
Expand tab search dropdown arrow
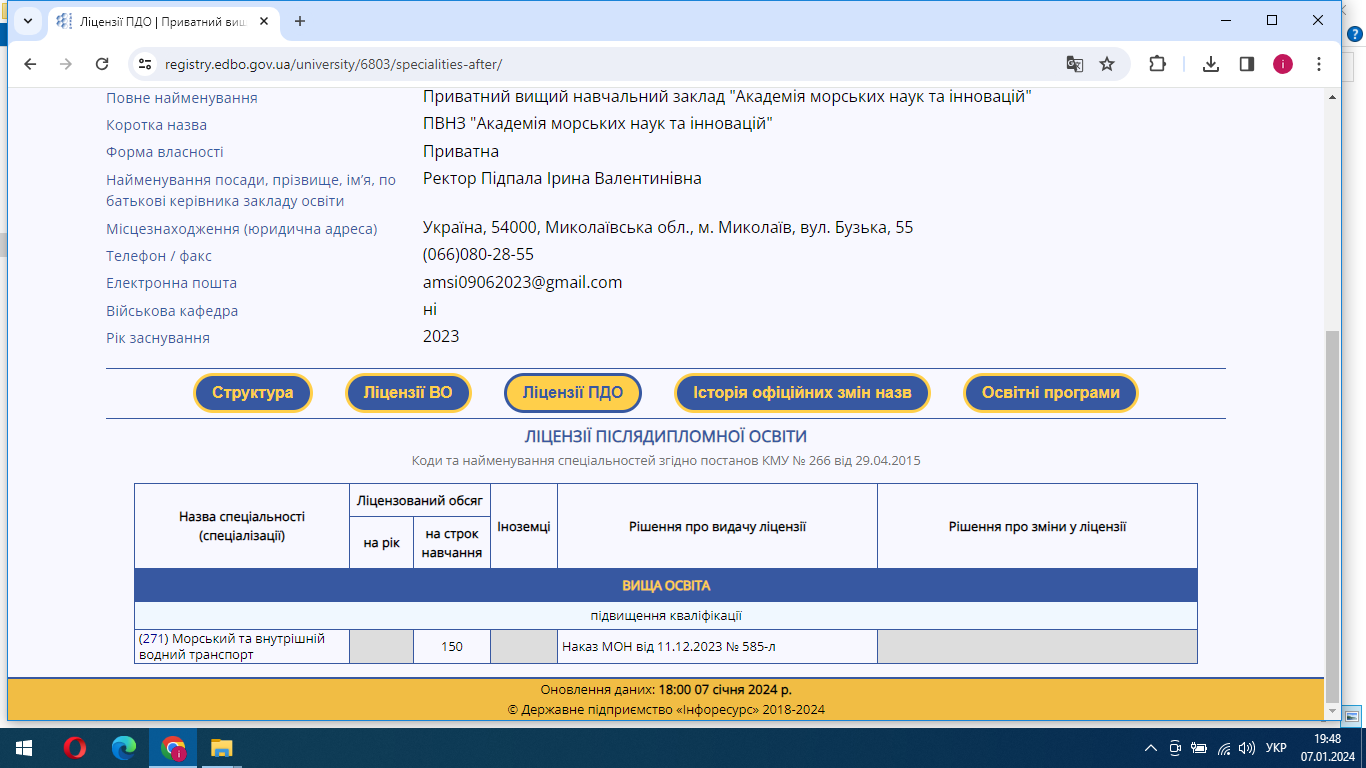(x=27, y=21)
